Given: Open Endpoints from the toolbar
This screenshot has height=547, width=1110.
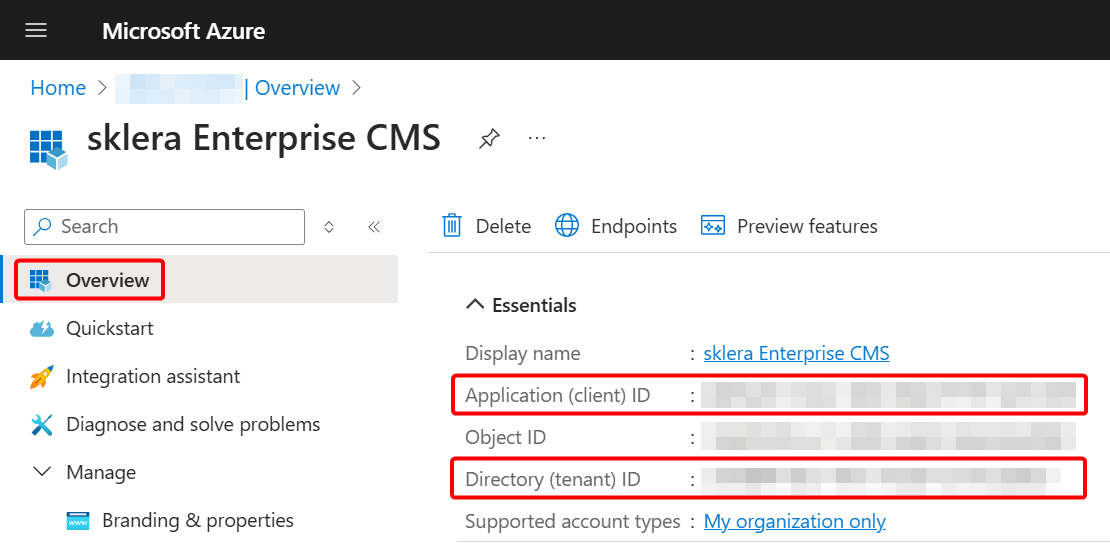Looking at the screenshot, I should click(634, 226).
